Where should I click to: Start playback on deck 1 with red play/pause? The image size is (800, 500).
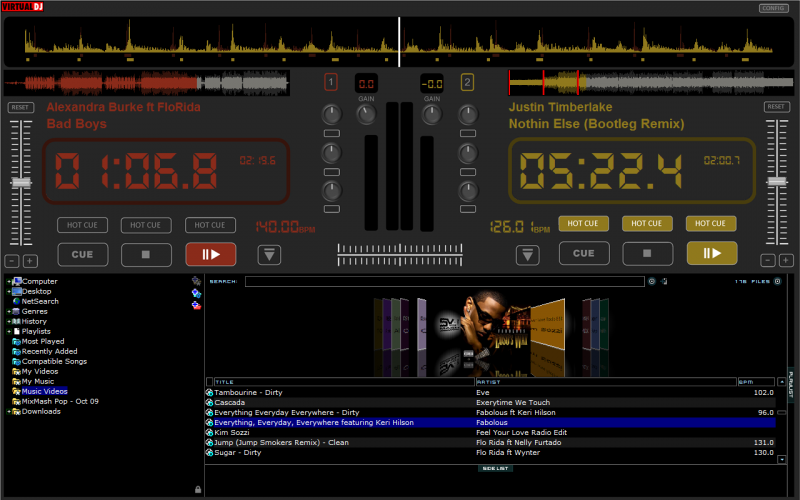coord(210,254)
